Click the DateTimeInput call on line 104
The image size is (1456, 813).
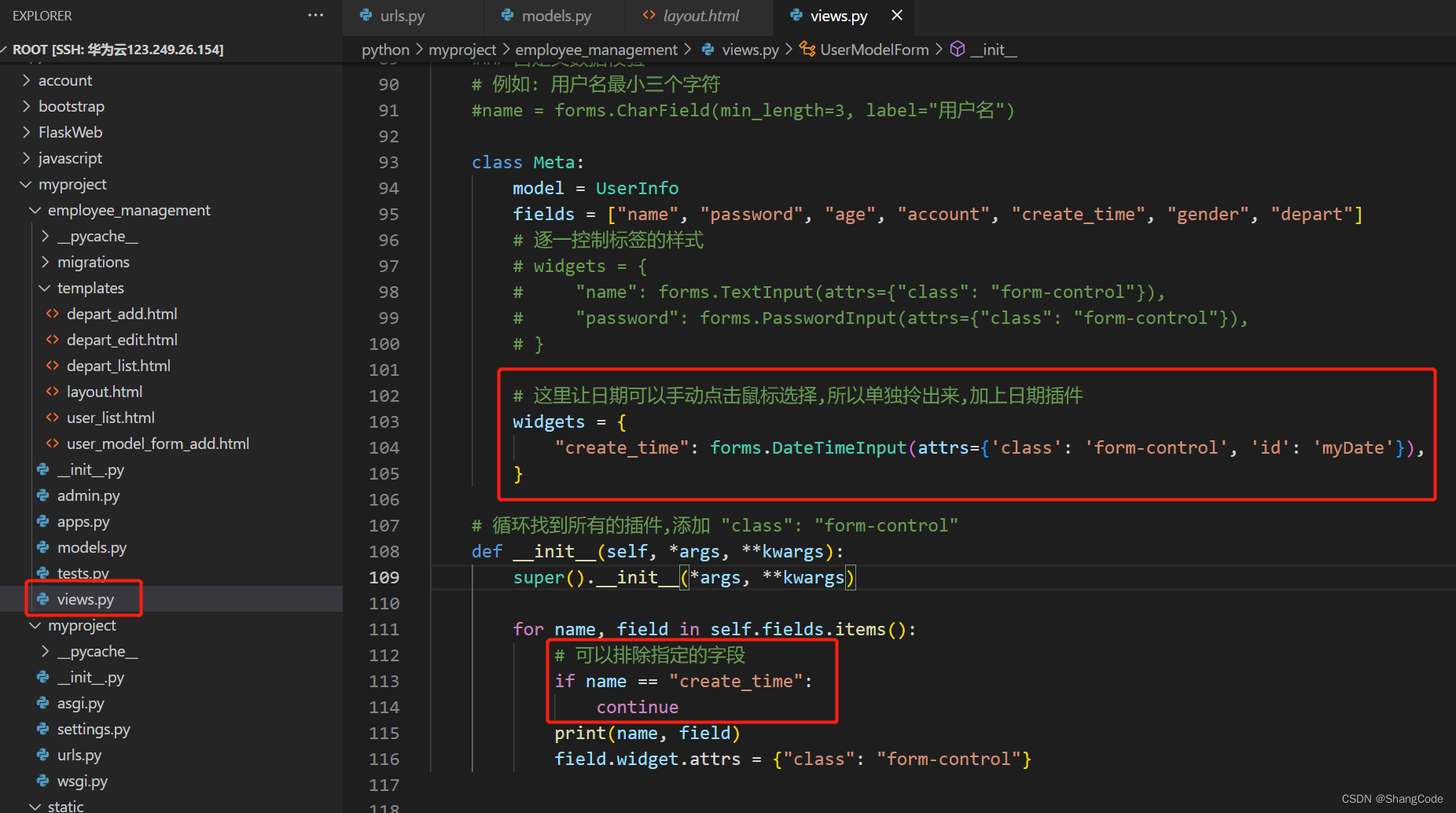pyautogui.click(x=838, y=447)
